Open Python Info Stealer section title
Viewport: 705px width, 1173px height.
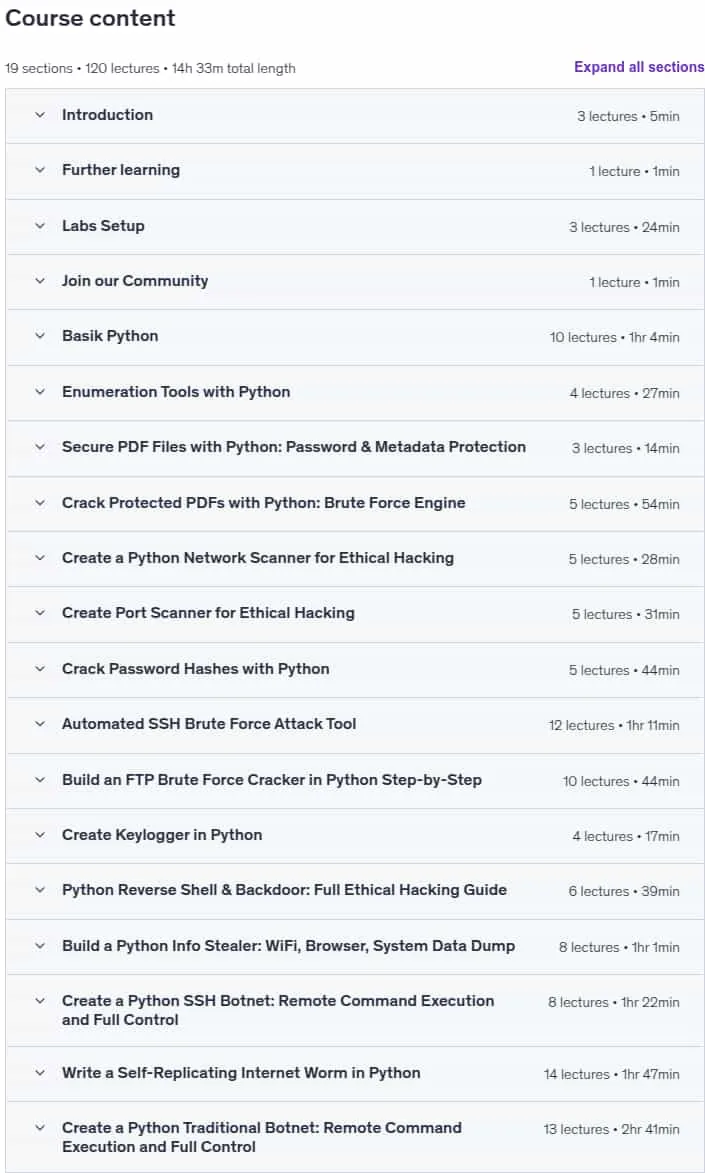pos(288,946)
